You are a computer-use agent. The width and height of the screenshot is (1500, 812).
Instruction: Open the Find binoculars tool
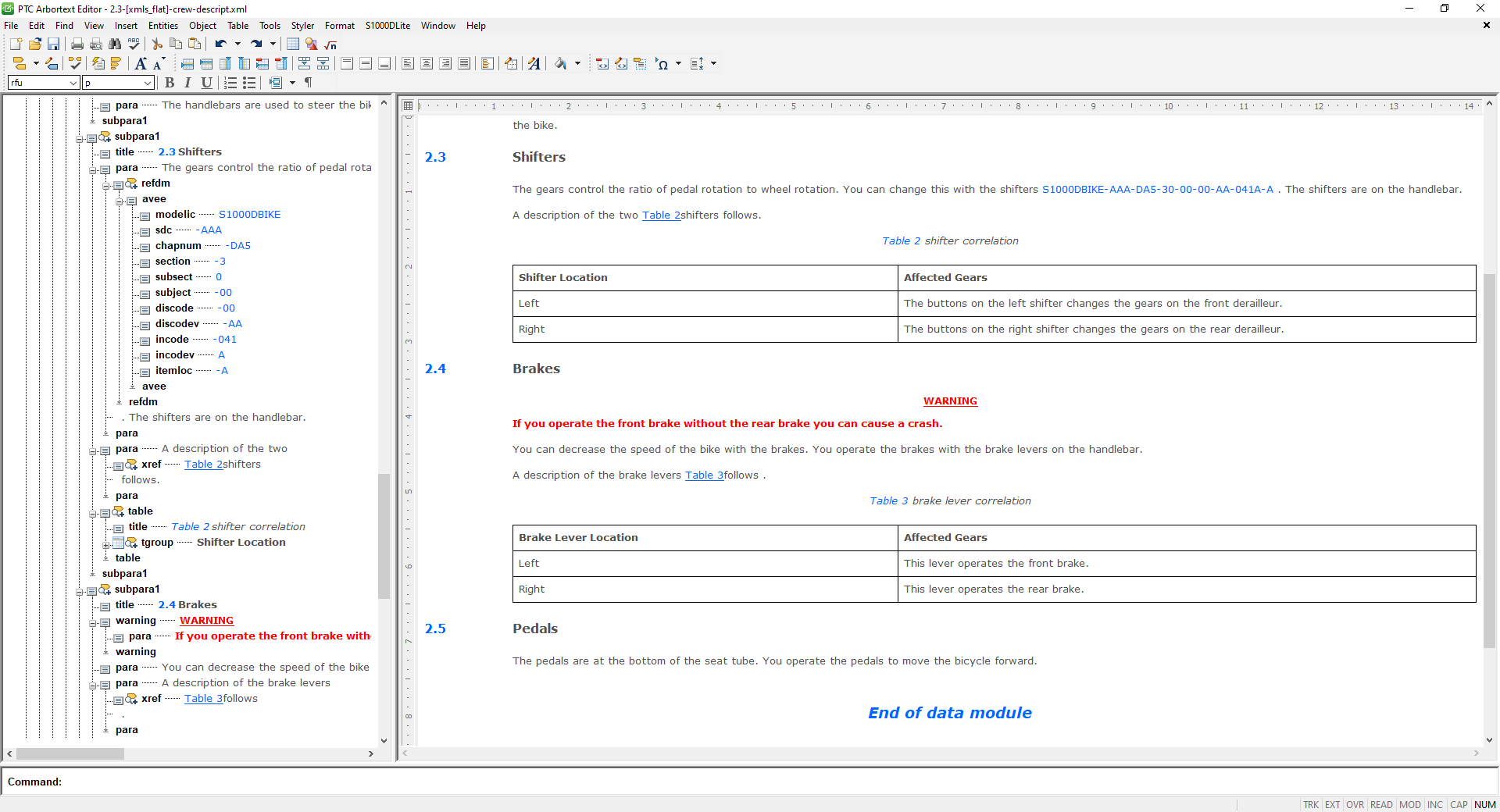point(115,45)
